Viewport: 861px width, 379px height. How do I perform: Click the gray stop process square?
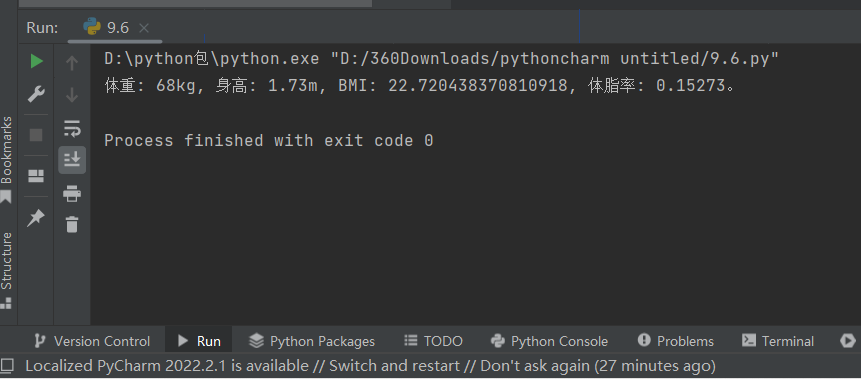tap(36, 135)
